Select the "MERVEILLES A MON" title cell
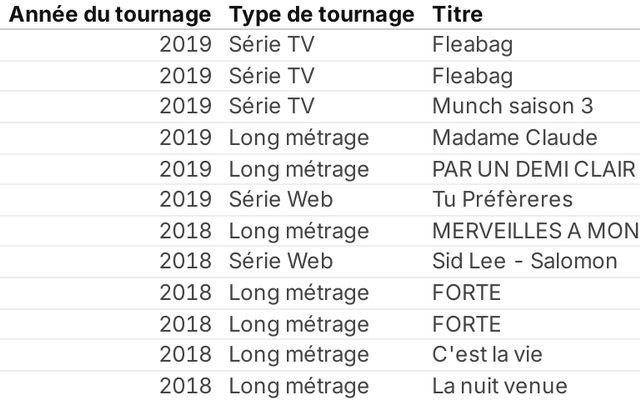The height and width of the screenshot is (400, 640). [534, 230]
